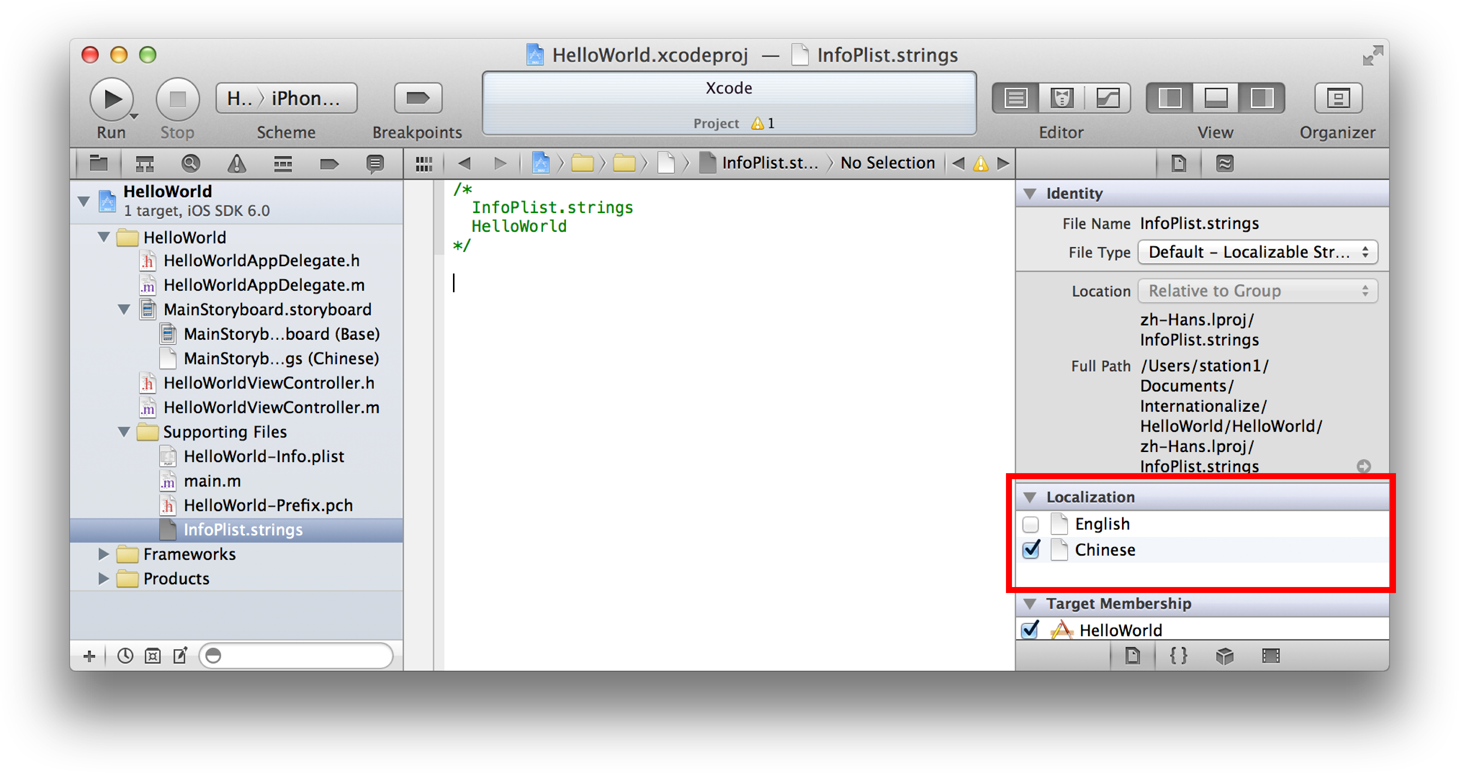Switch to the Assistant editor
Image resolution: width=1459 pixels, height=773 pixels.
click(x=1061, y=97)
